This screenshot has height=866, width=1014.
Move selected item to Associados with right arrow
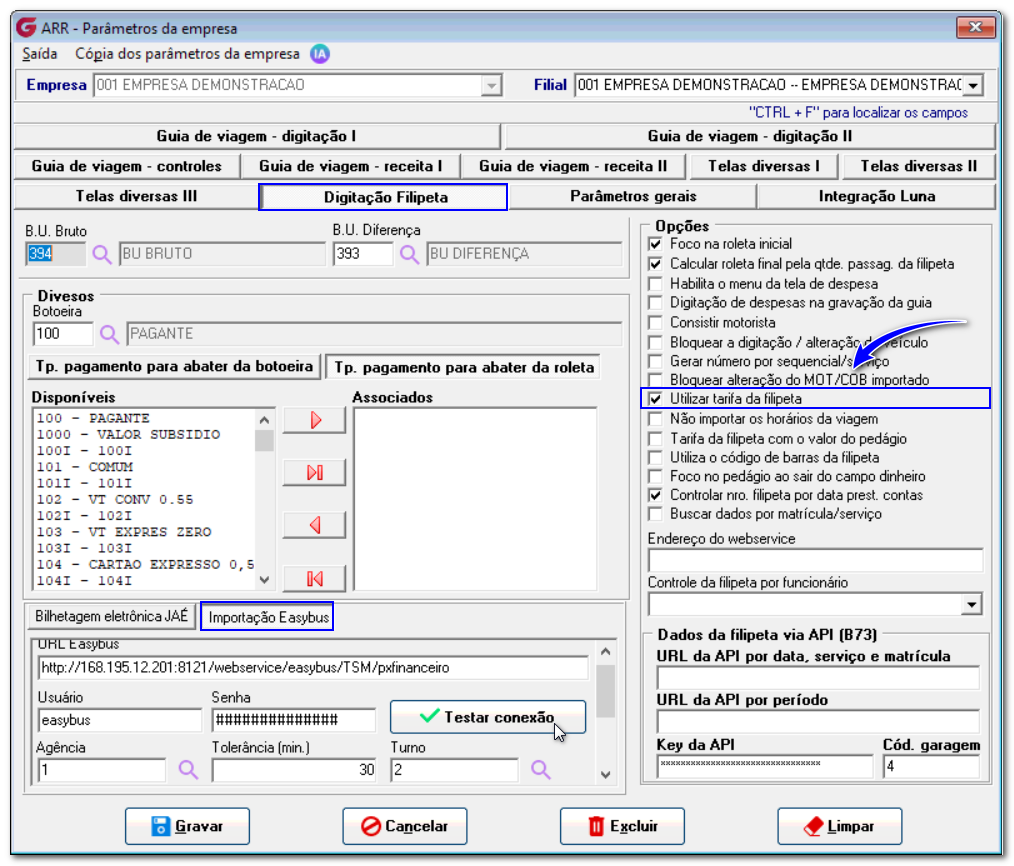click(314, 420)
